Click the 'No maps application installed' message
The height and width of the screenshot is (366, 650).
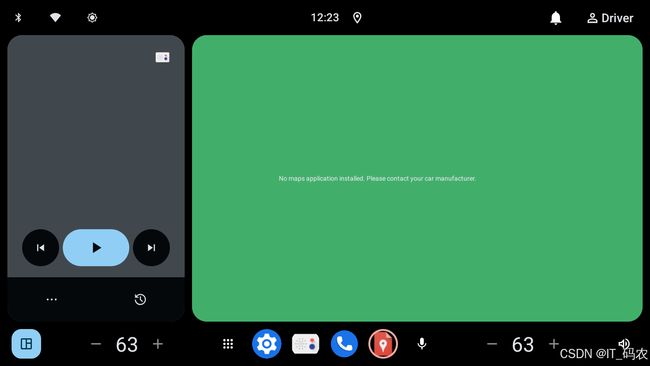click(x=377, y=179)
